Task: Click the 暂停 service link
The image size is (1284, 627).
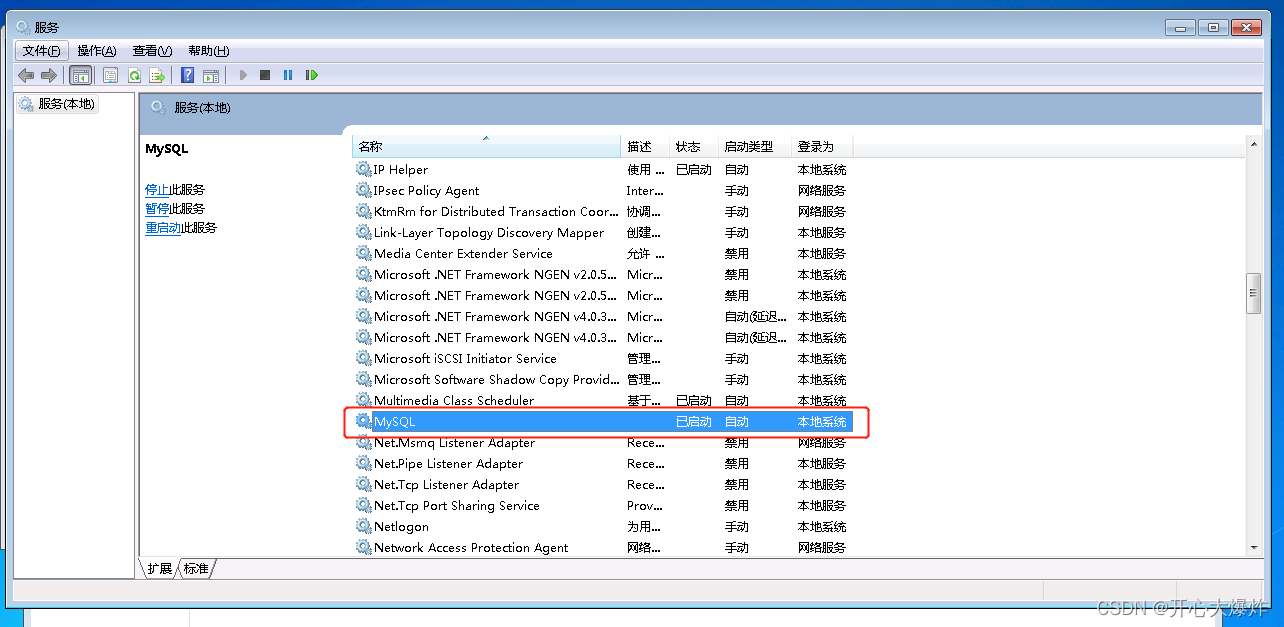Action: (x=157, y=209)
